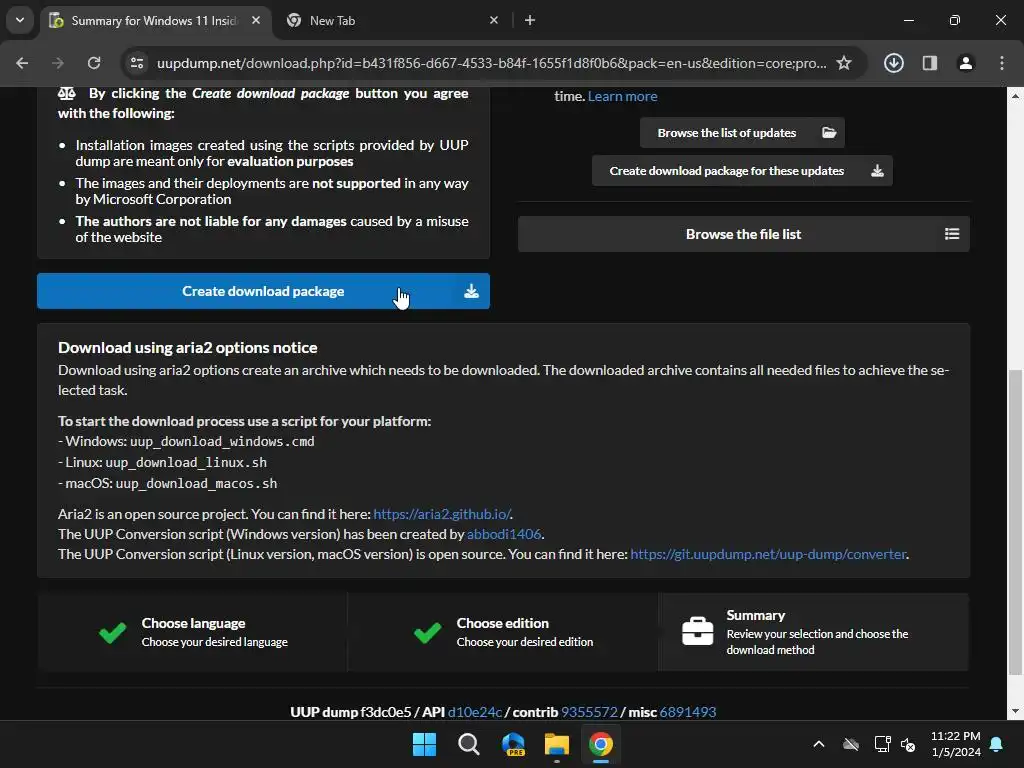This screenshot has width=1024, height=768.
Task: Click scrollbar down arrow
Action: 1015,711
